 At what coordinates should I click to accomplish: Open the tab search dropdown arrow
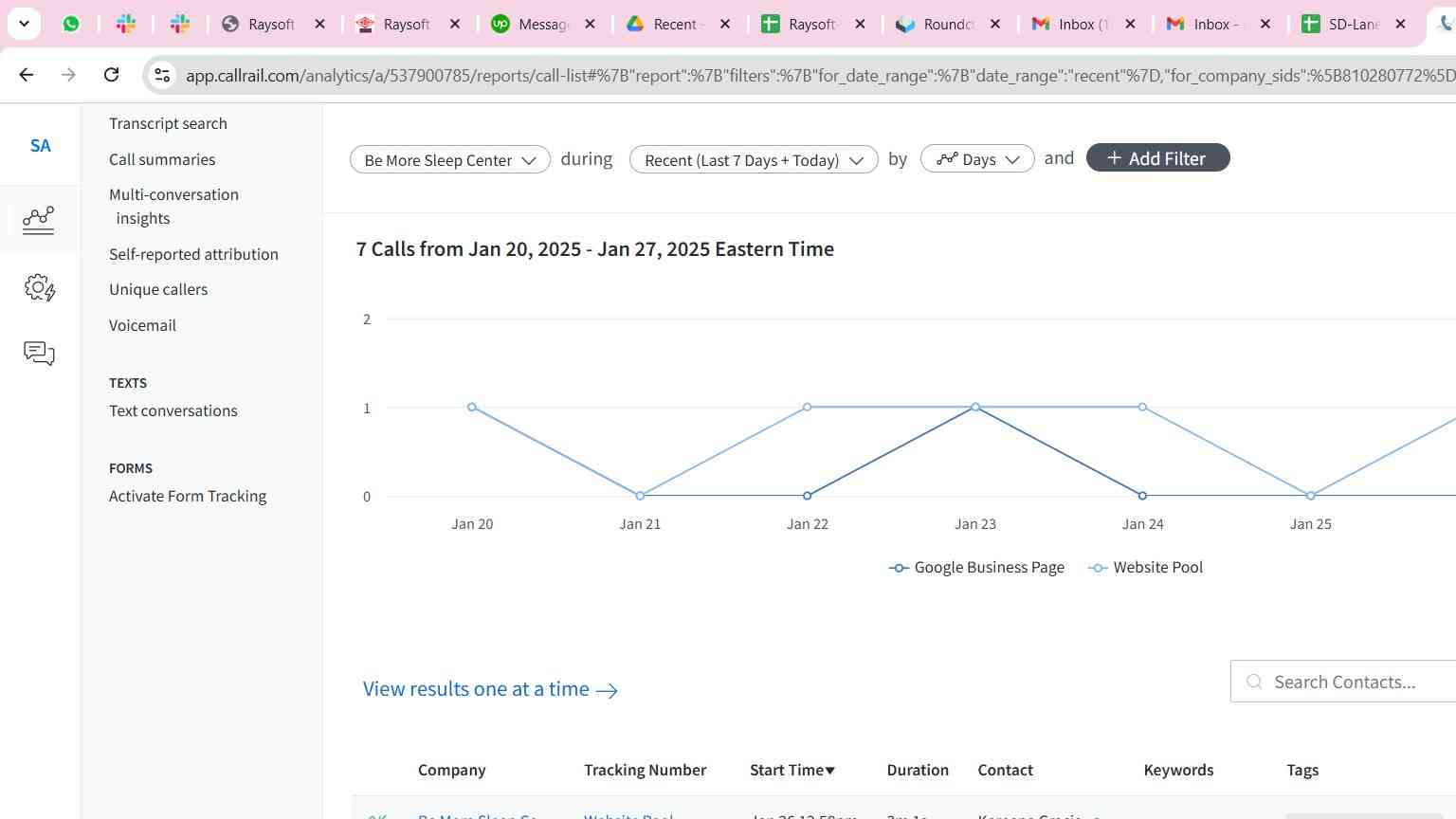[x=24, y=24]
